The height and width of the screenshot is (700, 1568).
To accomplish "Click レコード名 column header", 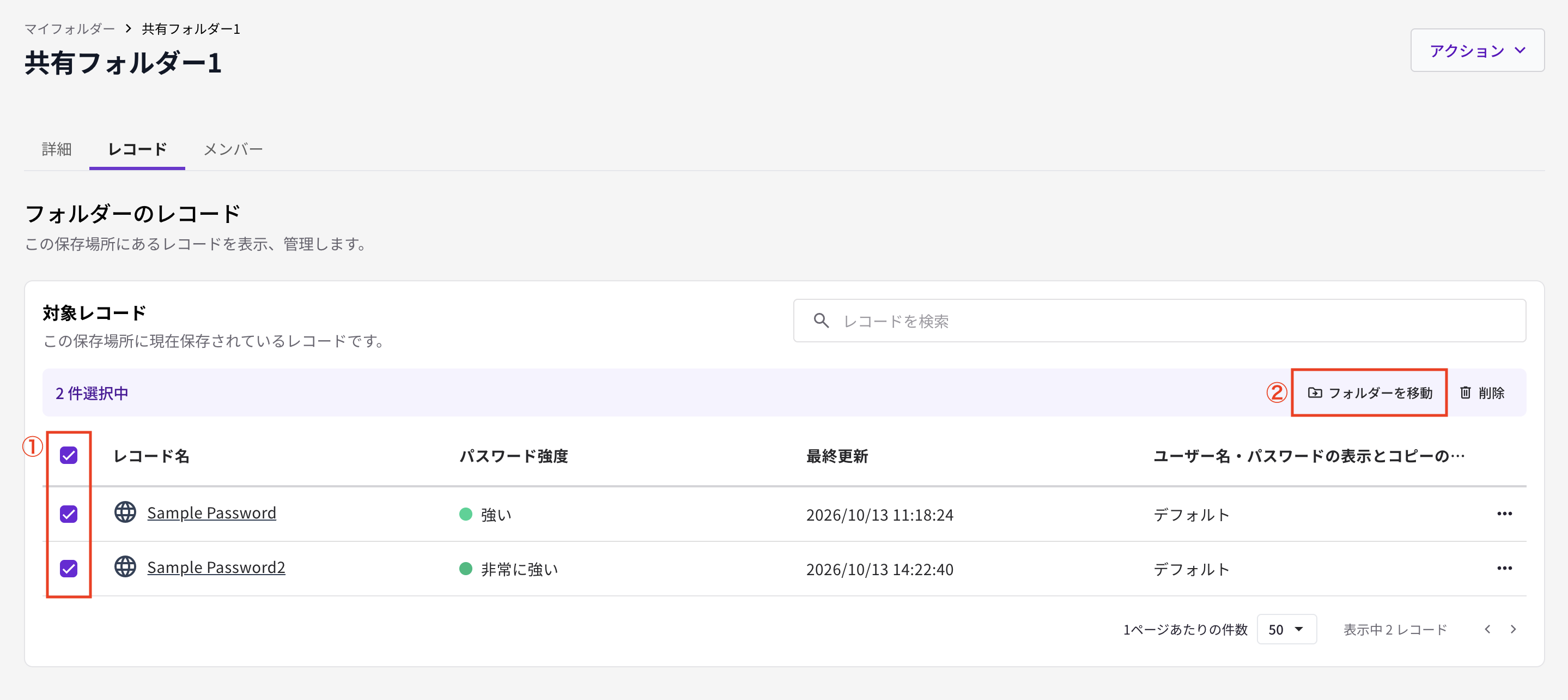I will (151, 456).
